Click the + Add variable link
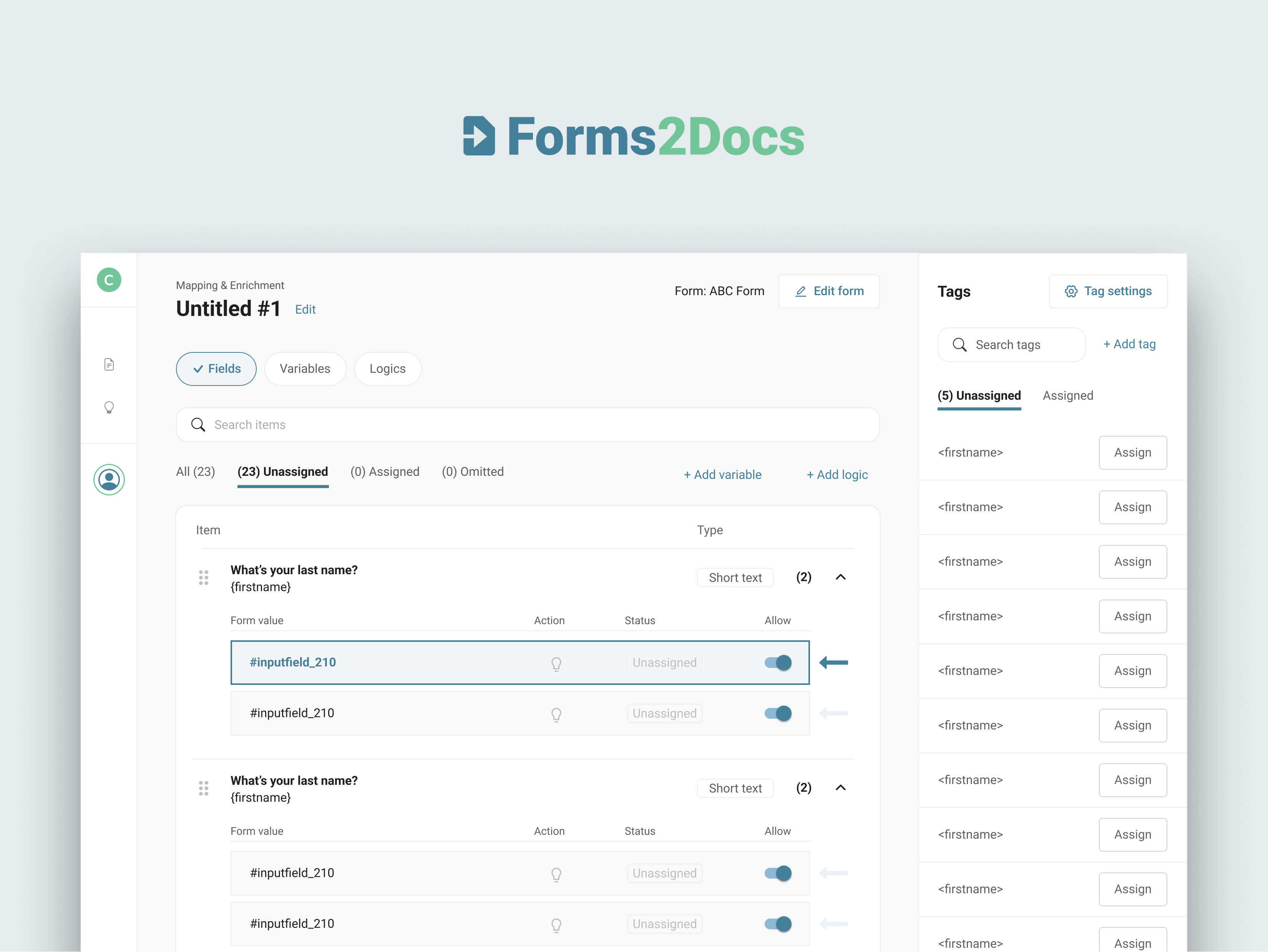This screenshot has width=1268, height=952. (x=722, y=475)
